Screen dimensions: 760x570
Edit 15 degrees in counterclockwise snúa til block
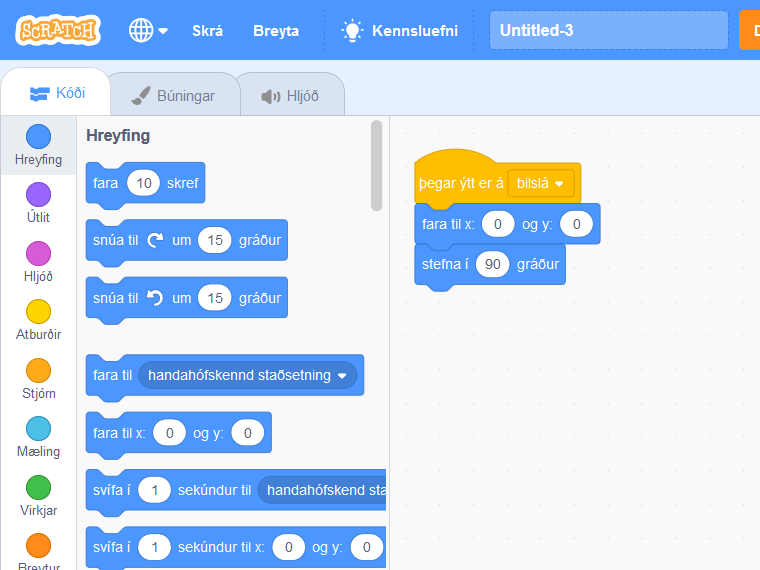point(215,298)
